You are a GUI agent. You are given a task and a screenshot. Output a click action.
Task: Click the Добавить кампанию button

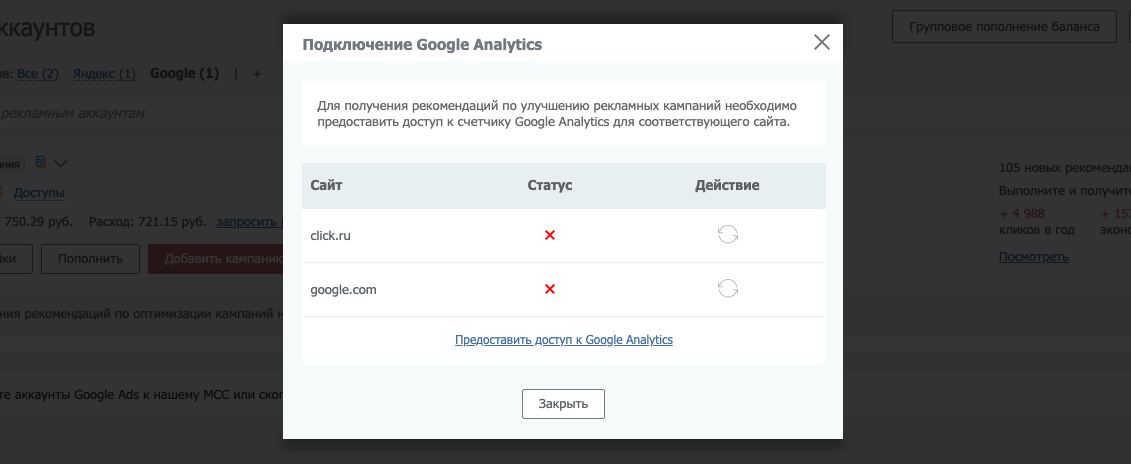216,258
